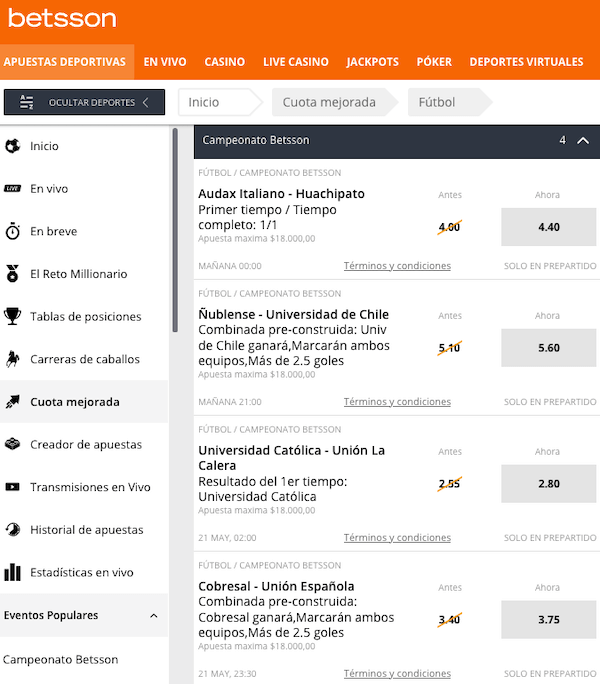Hide the sports sidebar with Ocultar Deportes
Image resolution: width=600 pixels, height=684 pixels.
coord(84,102)
